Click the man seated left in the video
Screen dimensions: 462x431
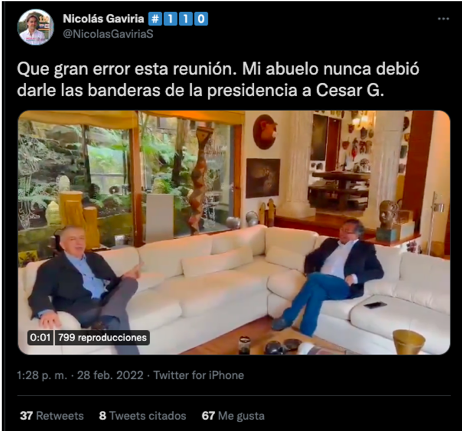[x=83, y=287]
